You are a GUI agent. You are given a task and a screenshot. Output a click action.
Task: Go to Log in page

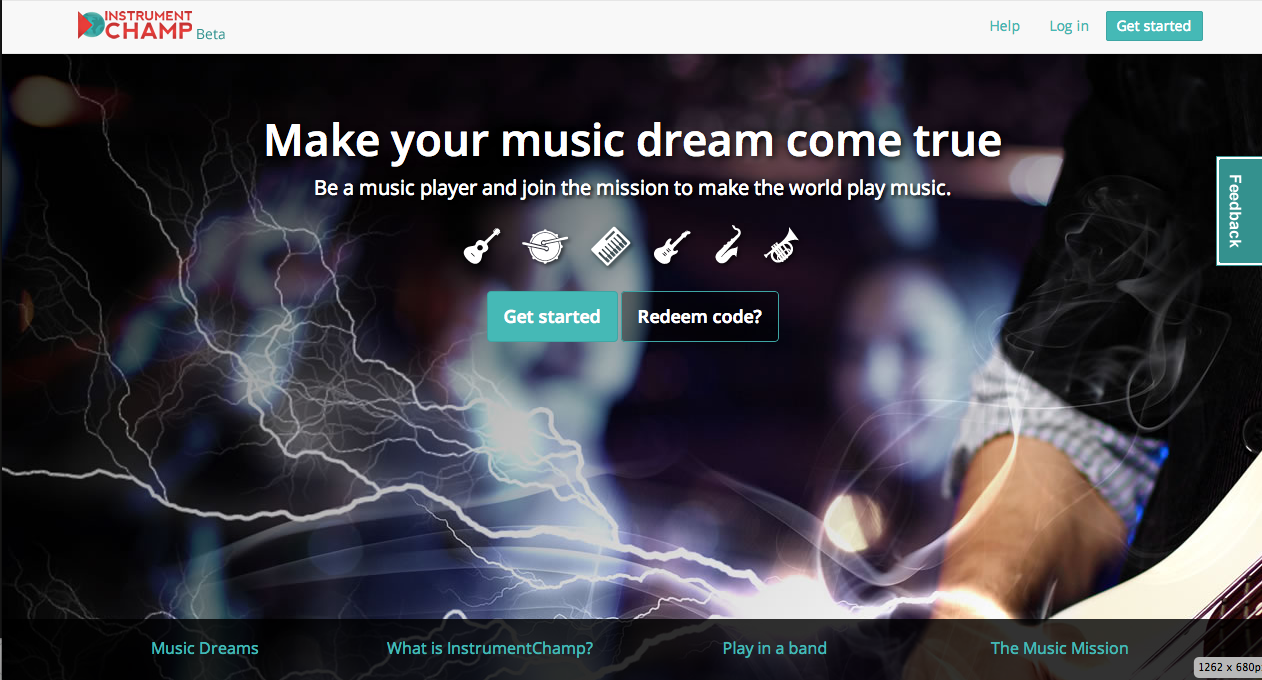tap(1069, 26)
